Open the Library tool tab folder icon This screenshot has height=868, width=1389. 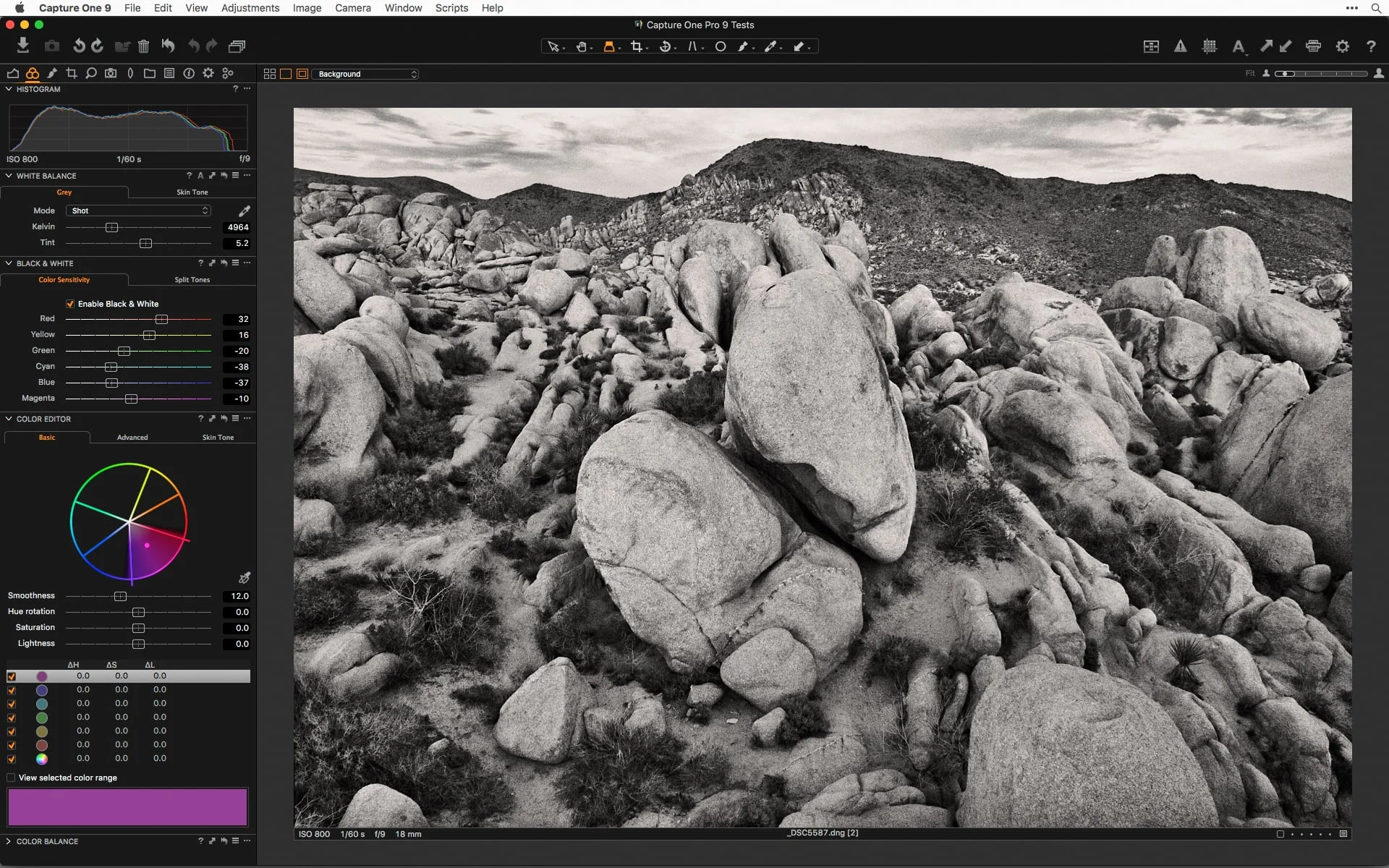[149, 73]
